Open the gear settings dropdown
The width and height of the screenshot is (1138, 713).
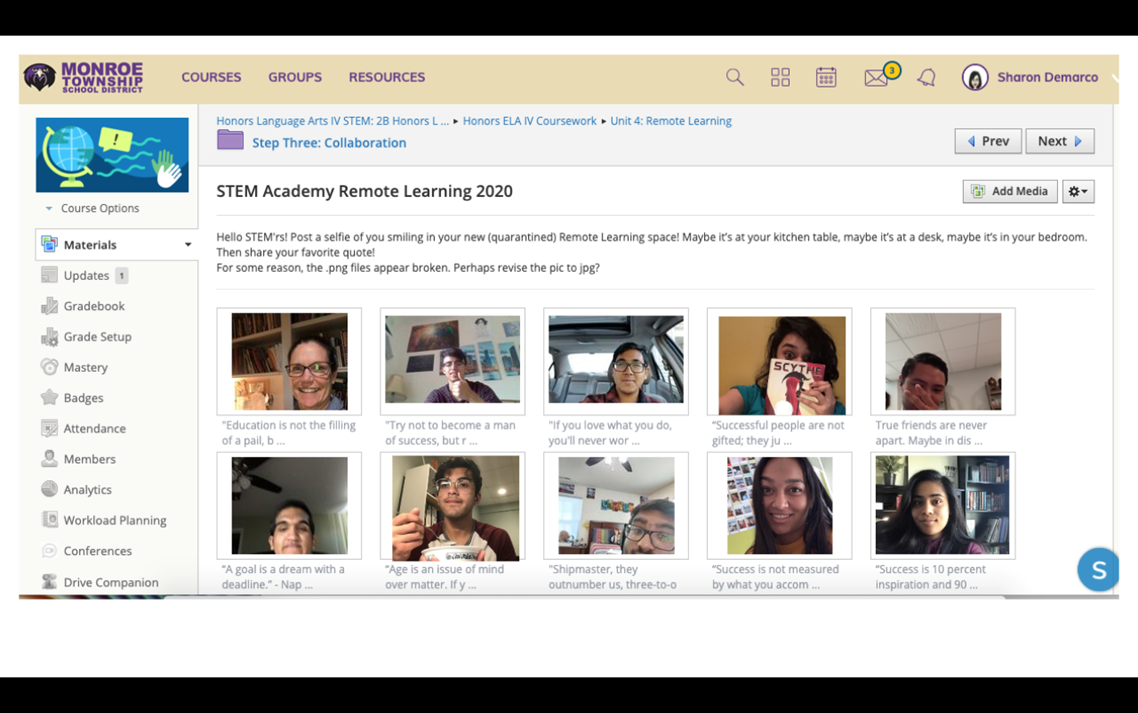(1078, 191)
